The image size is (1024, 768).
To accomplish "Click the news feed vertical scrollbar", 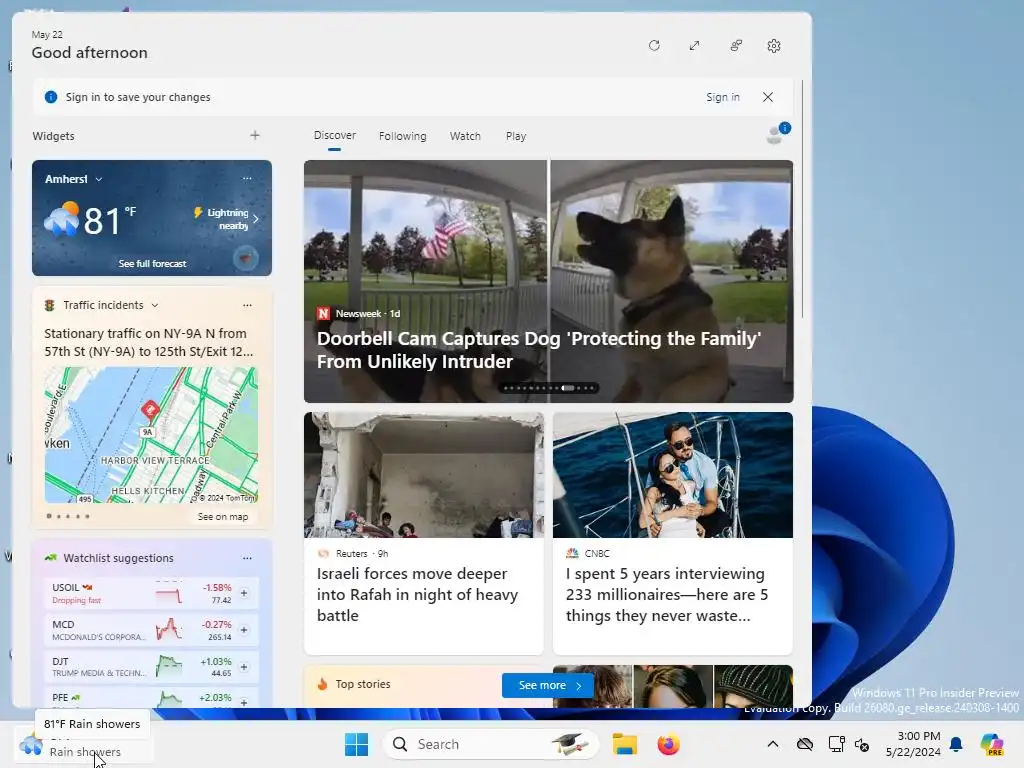I will (803, 199).
